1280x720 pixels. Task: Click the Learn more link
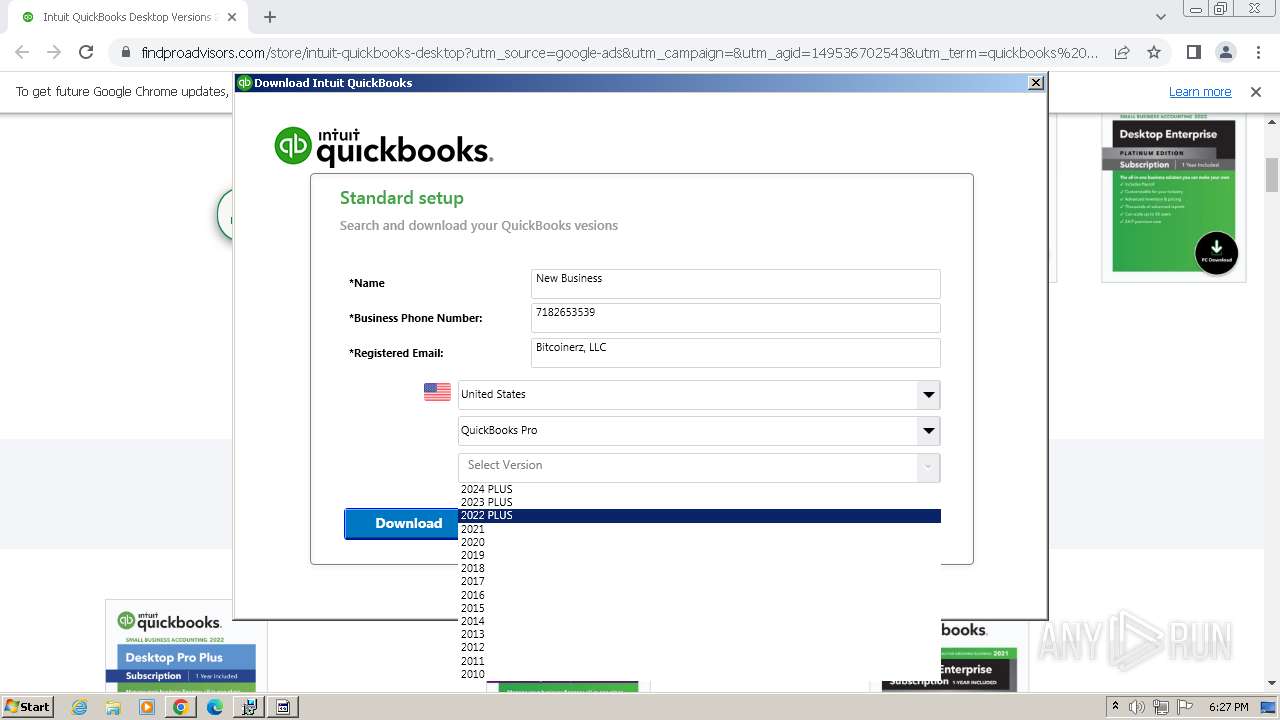[1200, 91]
